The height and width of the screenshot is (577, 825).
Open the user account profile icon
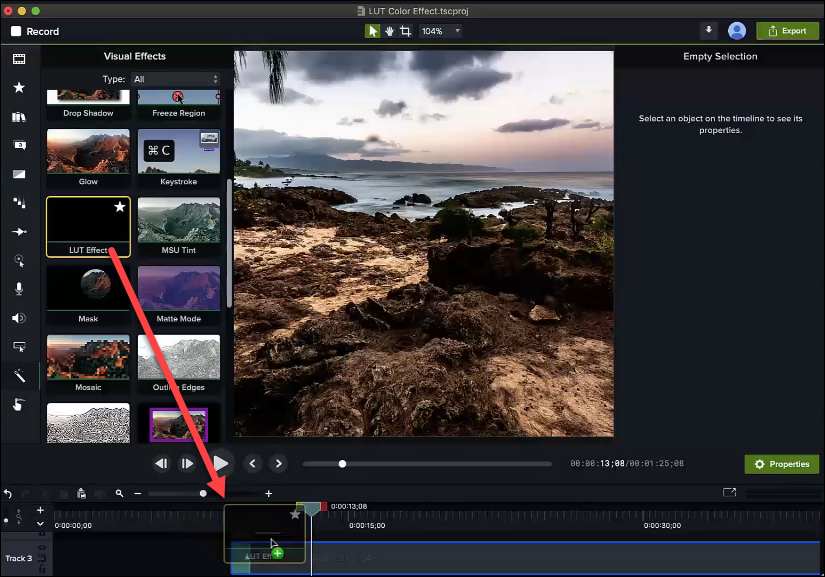[737, 31]
